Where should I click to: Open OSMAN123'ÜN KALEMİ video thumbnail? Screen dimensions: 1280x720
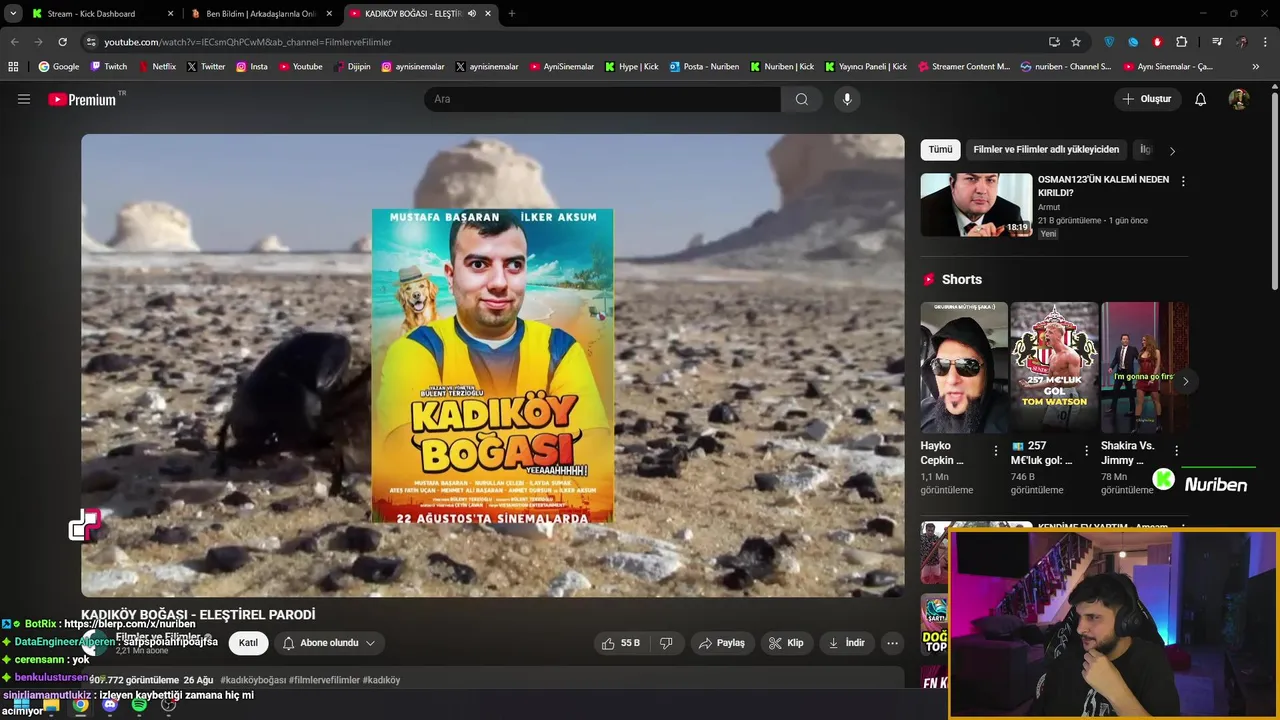(976, 205)
